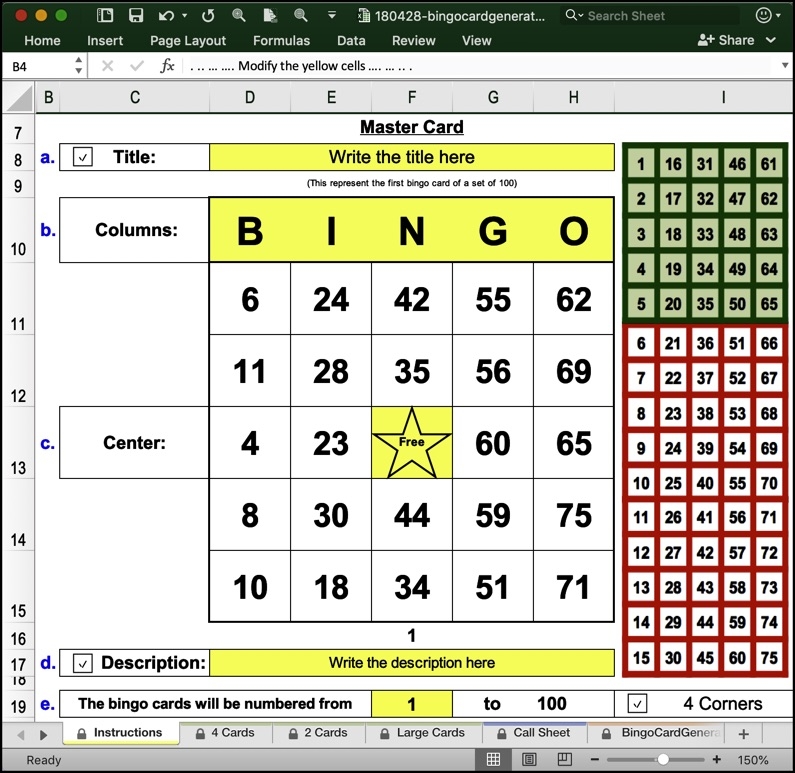The image size is (795, 773).
Task: Click the Save icon in title bar
Action: 136,16
